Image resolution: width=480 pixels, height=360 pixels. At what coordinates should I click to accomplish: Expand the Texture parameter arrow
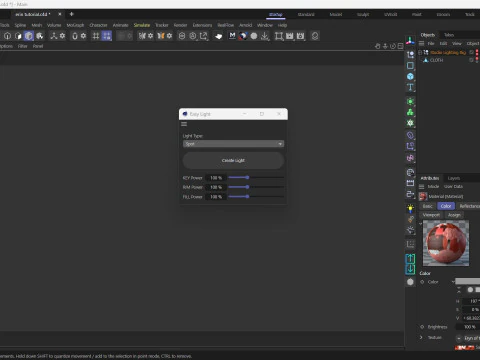[x=421, y=337]
